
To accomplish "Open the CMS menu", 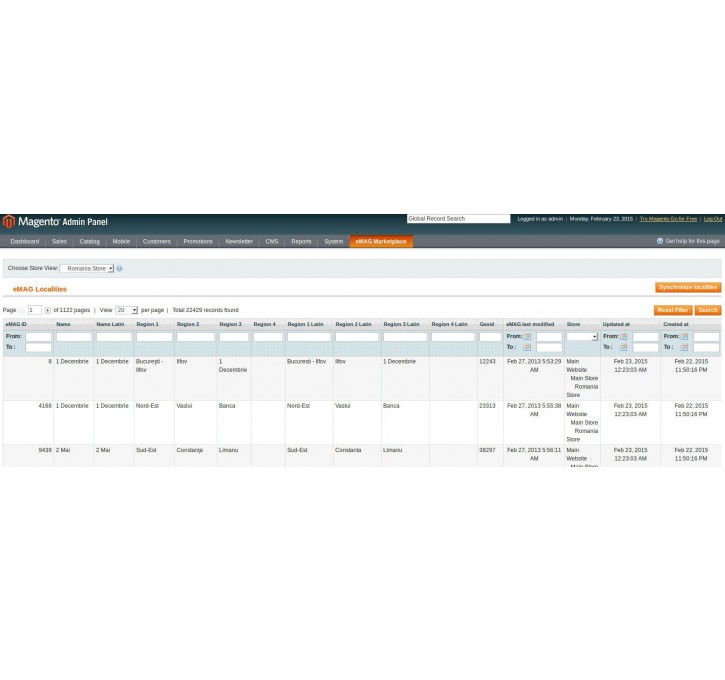I will 272,241.
